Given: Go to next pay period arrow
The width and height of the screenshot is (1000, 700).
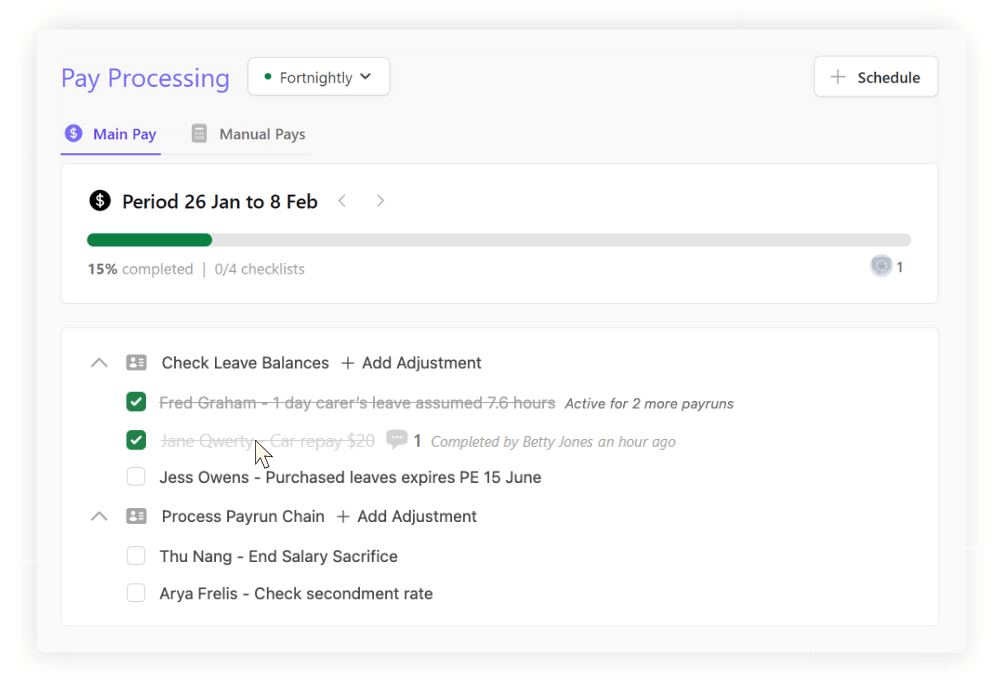Looking at the screenshot, I should click(380, 201).
